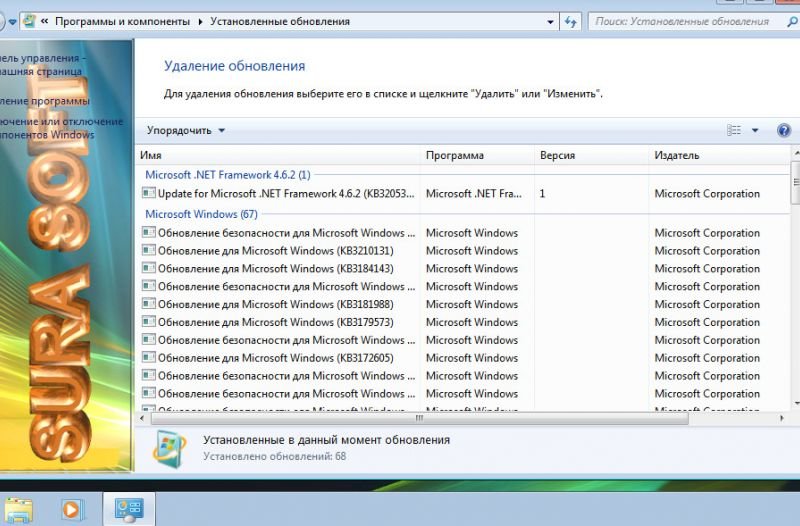Open breadcrumb Программы и компоненты
800x526 pixels.
click(122, 21)
